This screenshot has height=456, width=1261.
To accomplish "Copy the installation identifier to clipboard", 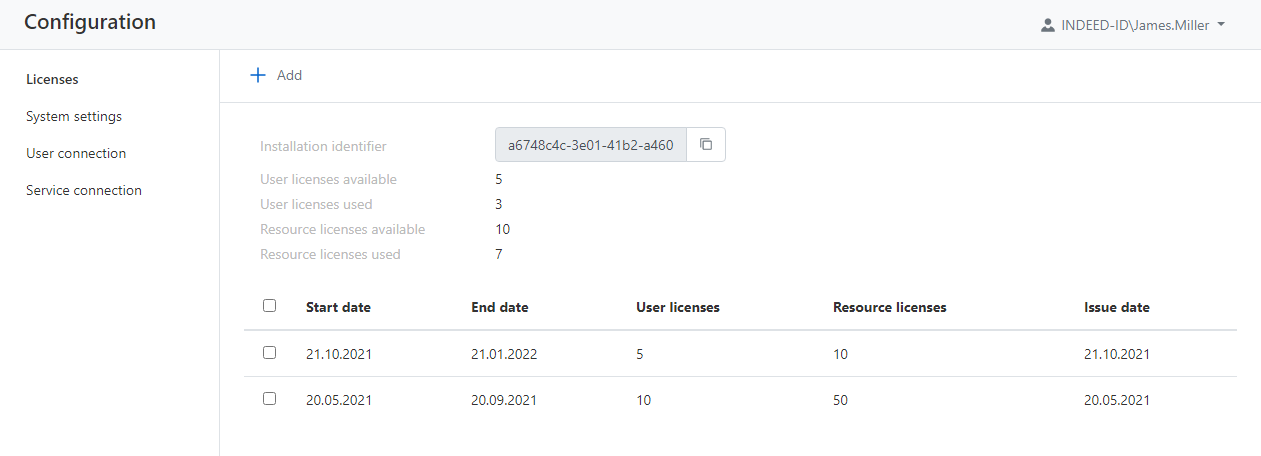I will coord(706,145).
